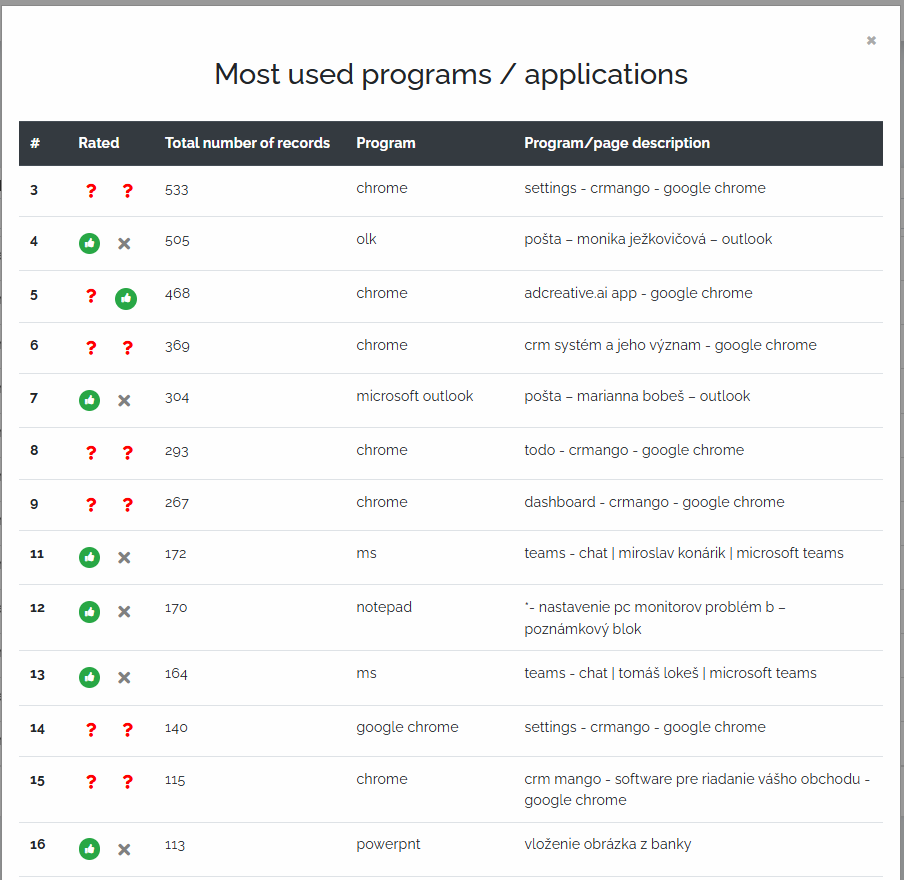Screen dimensions: 904x880
Task: Click 'dashboard - crmango - google chrome' description
Action: (654, 502)
